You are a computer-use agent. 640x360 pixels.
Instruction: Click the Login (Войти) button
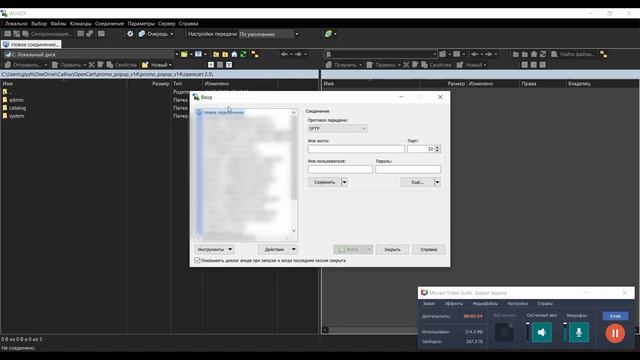[350, 249]
